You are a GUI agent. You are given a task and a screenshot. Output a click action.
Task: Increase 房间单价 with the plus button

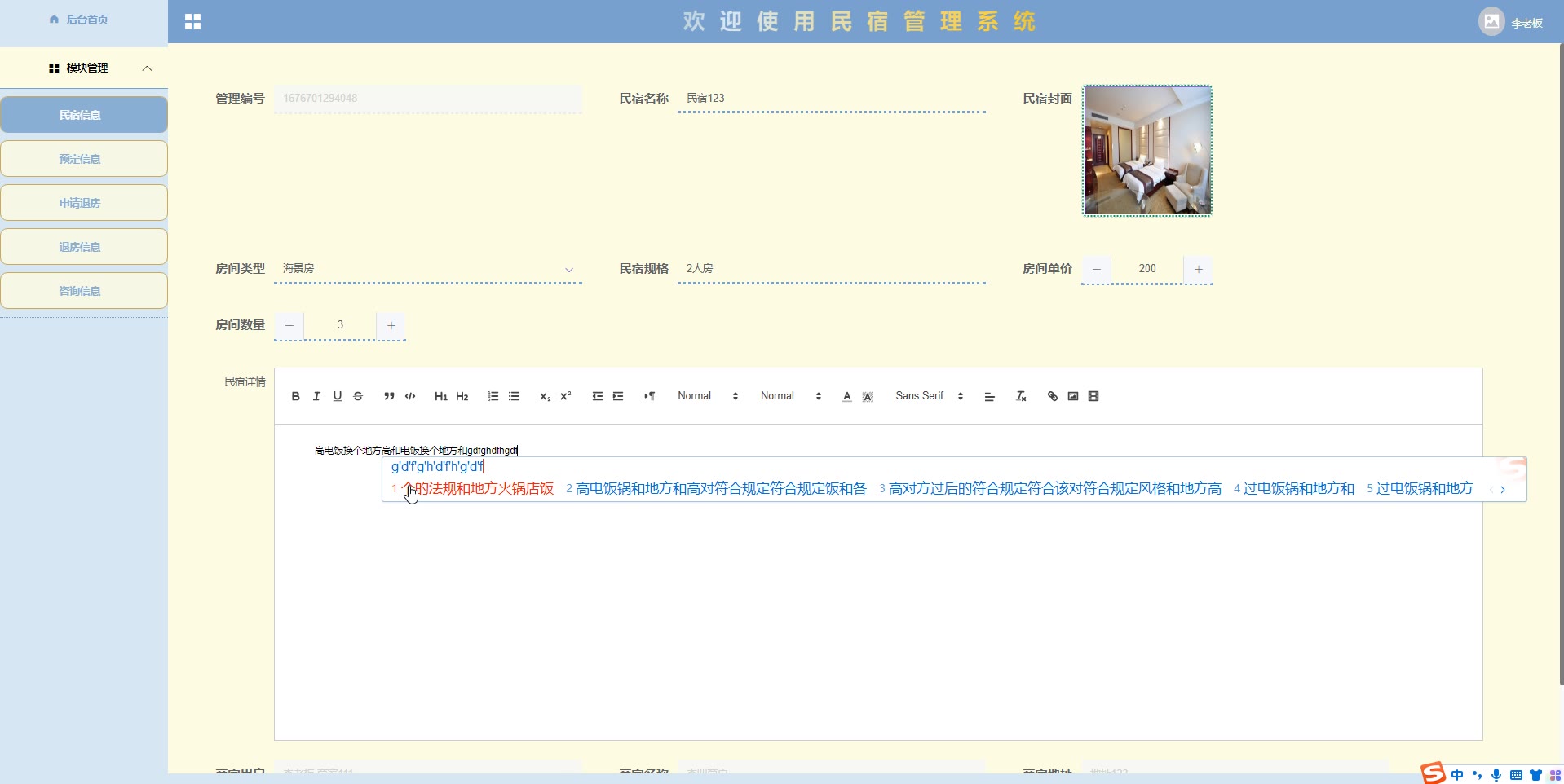click(1199, 269)
